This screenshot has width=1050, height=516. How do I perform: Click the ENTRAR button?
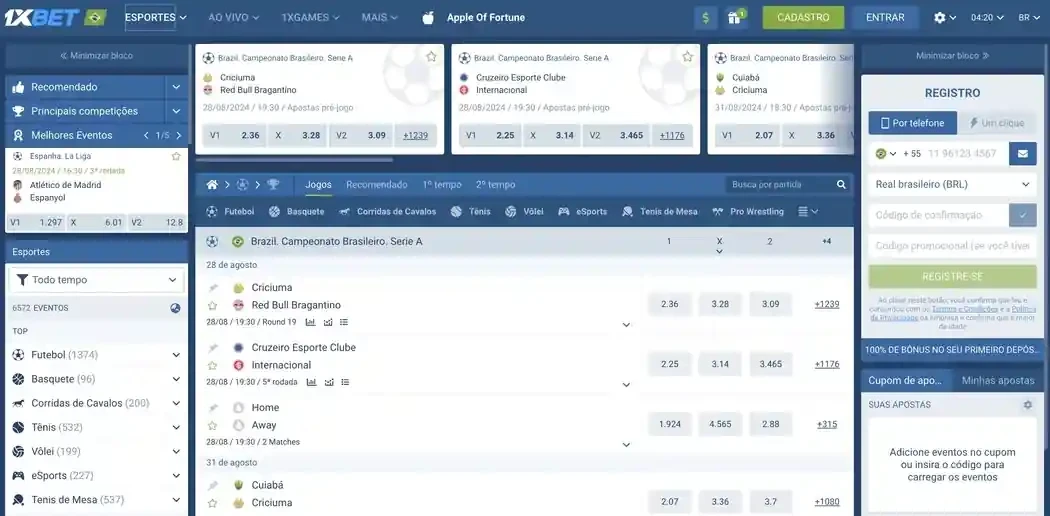coord(885,17)
